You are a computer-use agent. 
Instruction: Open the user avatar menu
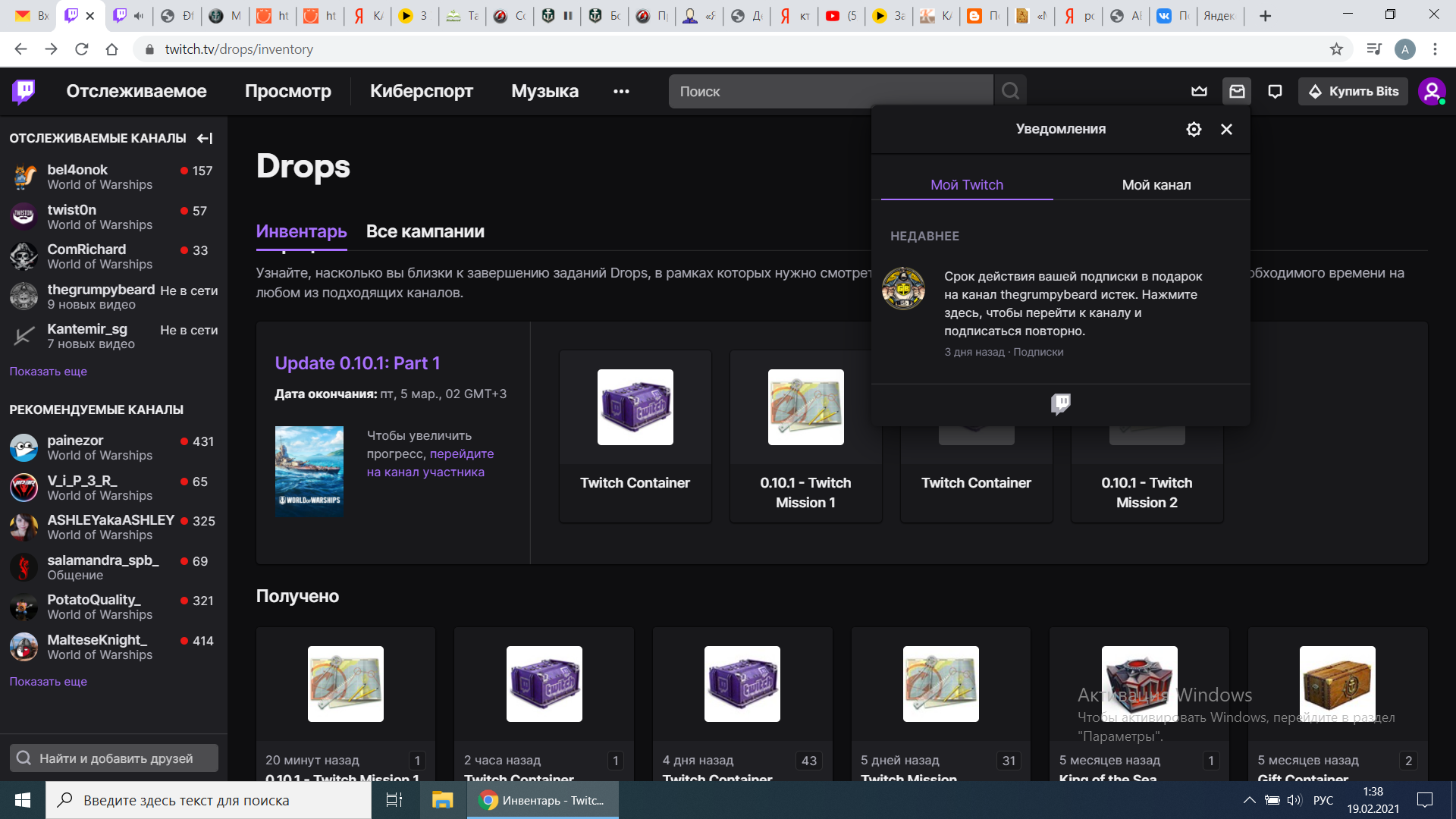(x=1431, y=91)
